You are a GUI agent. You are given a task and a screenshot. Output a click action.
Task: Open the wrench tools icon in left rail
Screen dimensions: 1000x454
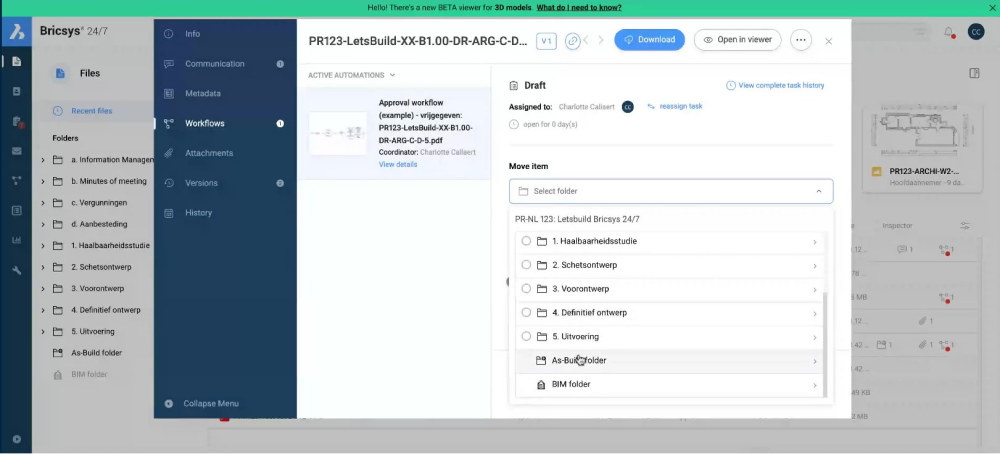tap(17, 270)
